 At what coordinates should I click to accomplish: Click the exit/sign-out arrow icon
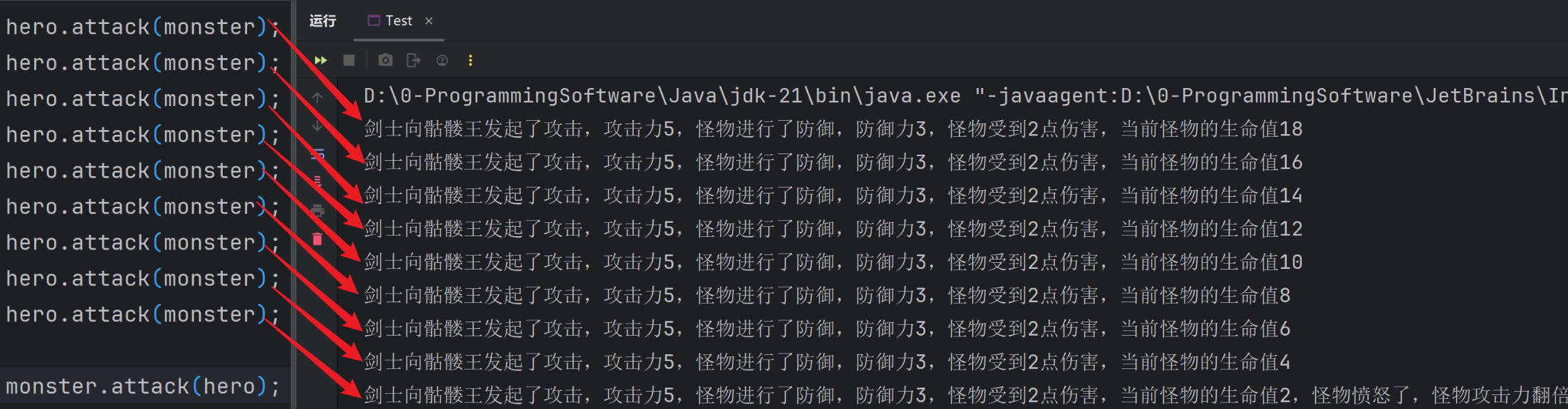[414, 61]
